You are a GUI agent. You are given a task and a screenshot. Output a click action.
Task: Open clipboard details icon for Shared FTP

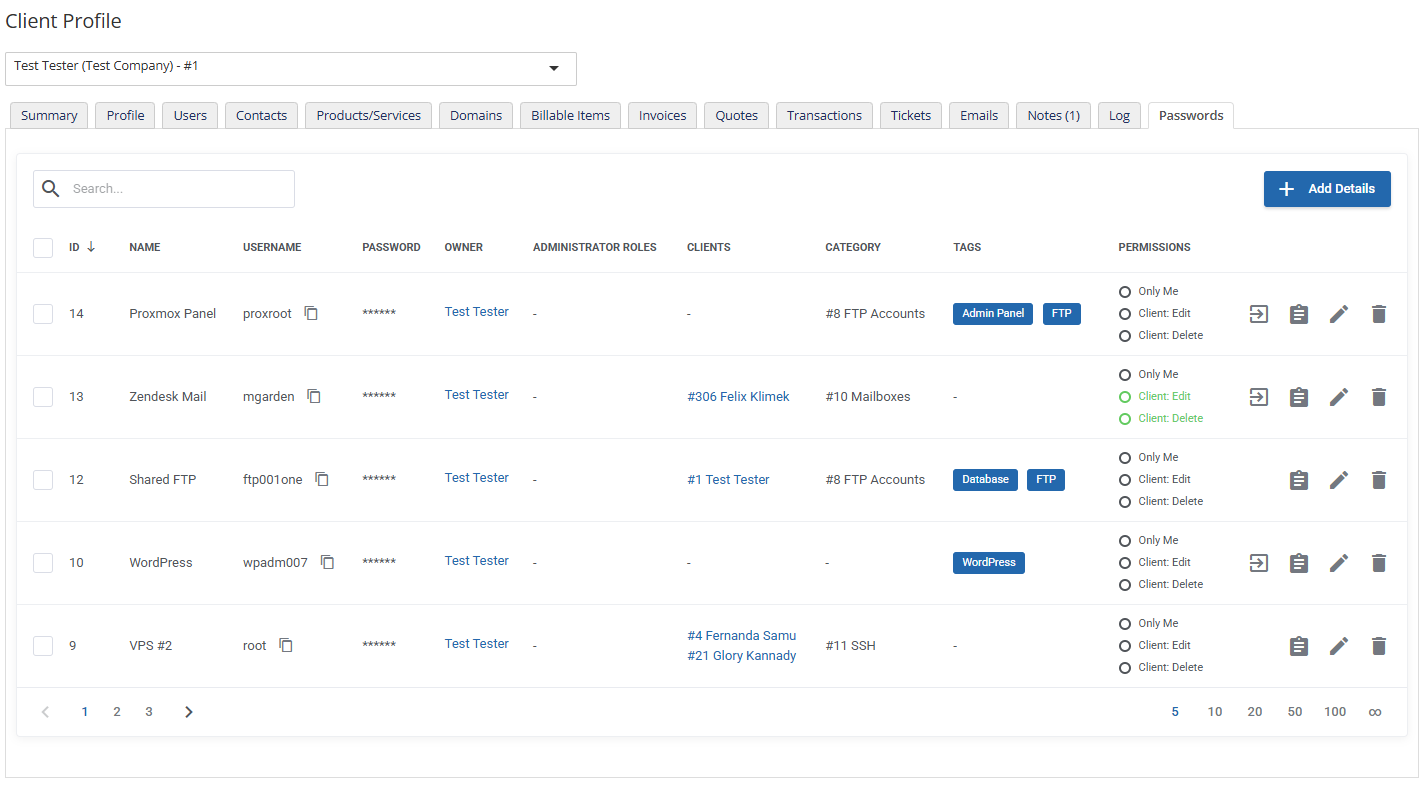coord(1299,480)
